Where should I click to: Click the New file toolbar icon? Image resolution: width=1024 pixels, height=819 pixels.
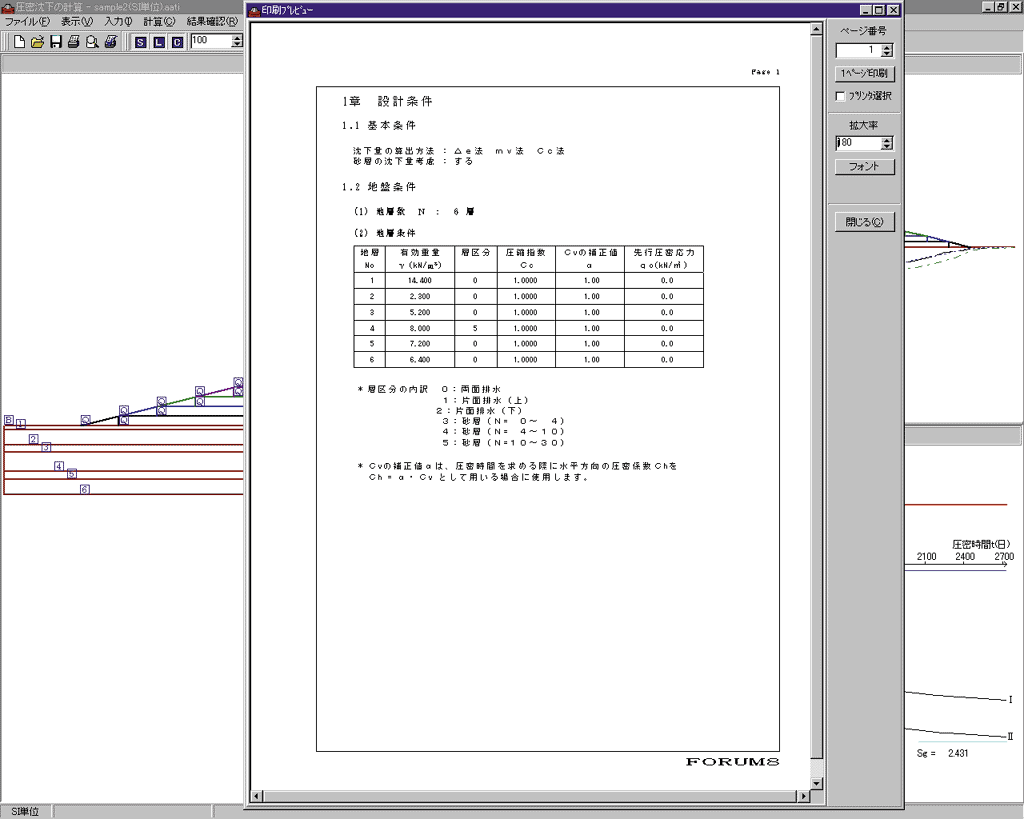click(20, 41)
